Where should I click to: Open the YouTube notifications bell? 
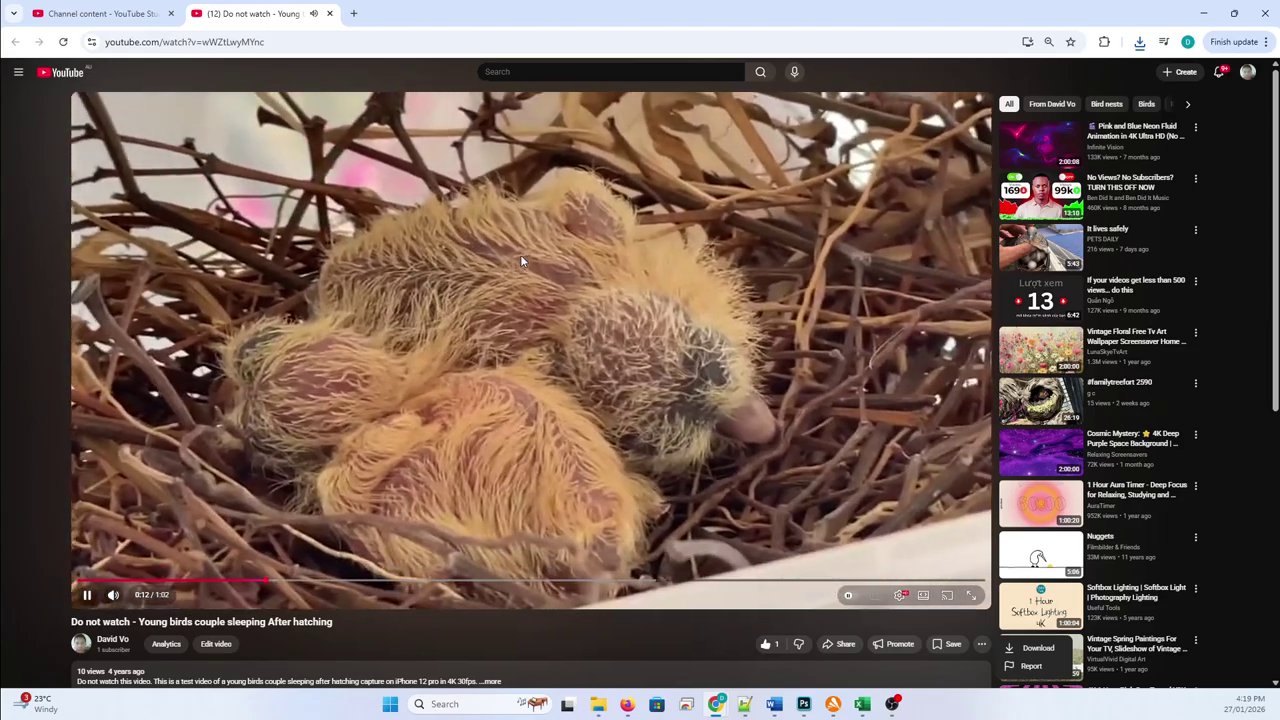click(1219, 72)
